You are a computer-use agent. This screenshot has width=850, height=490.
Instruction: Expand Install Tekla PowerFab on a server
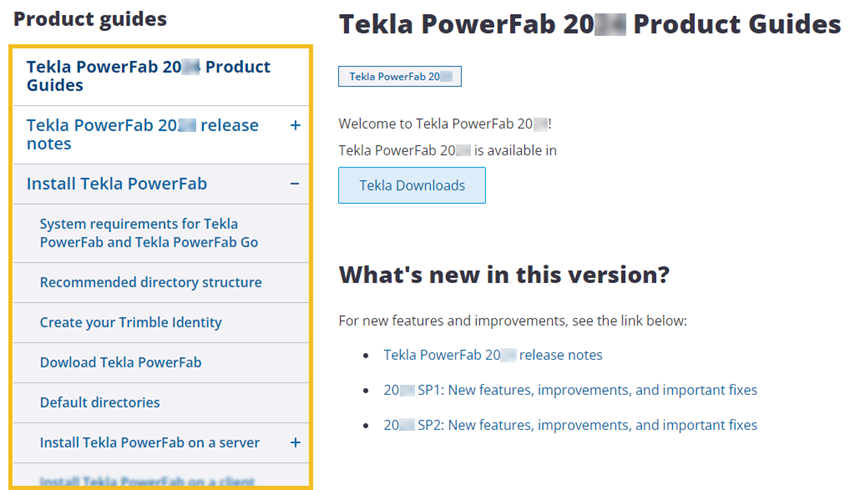[295, 442]
